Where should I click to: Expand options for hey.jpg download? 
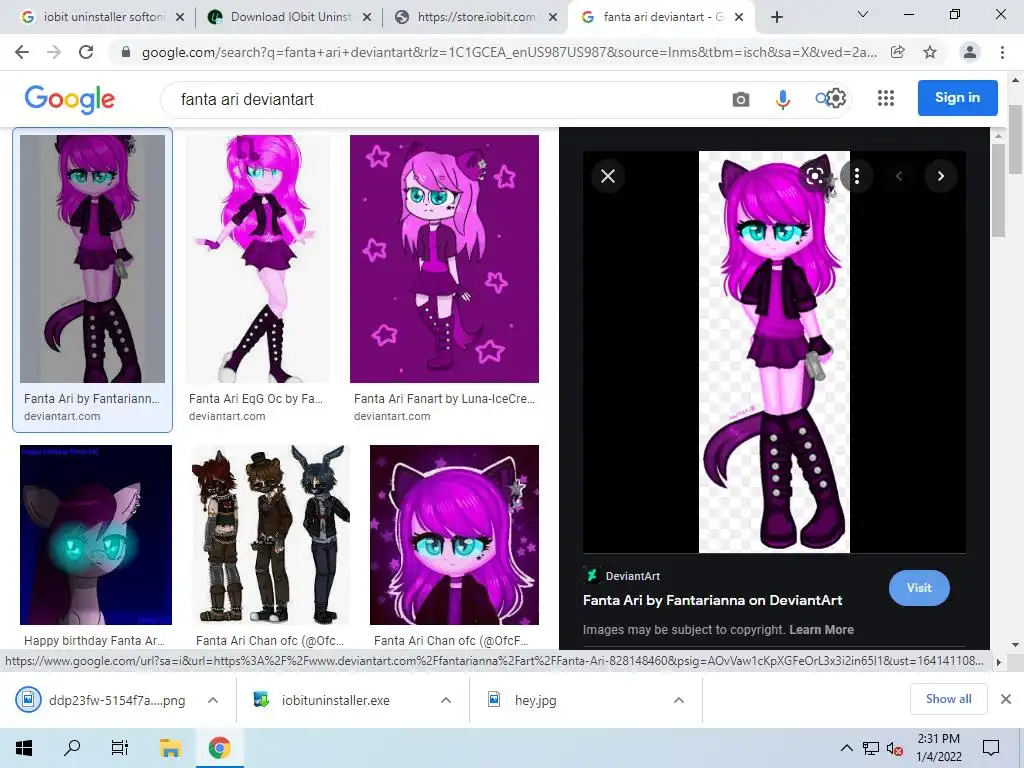click(679, 700)
